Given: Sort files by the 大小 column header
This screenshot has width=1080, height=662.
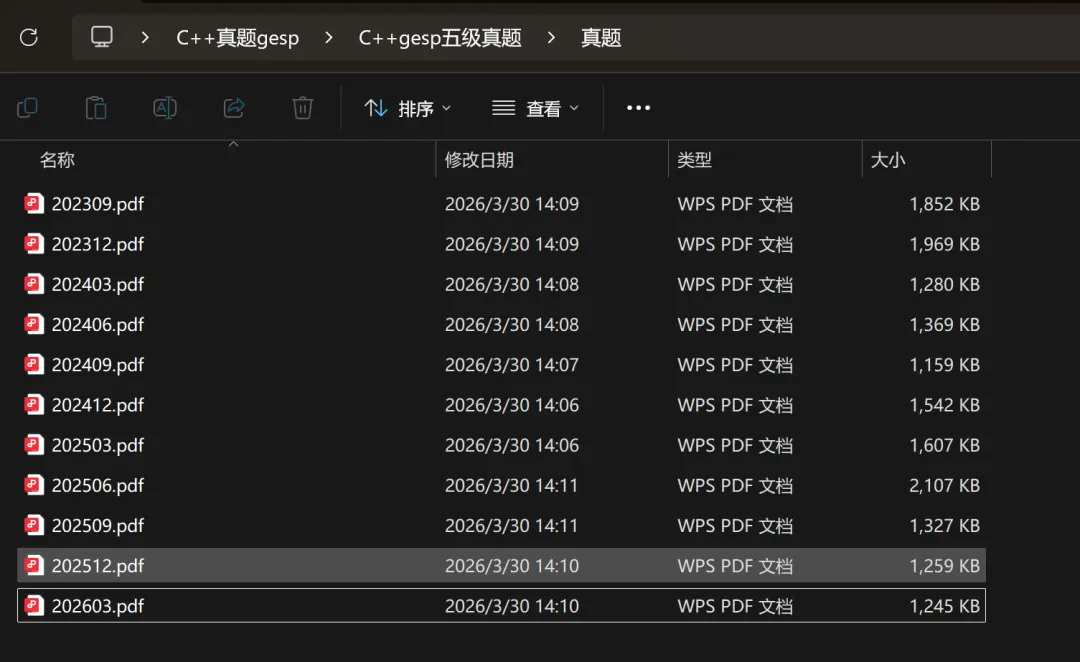Looking at the screenshot, I should 889,159.
